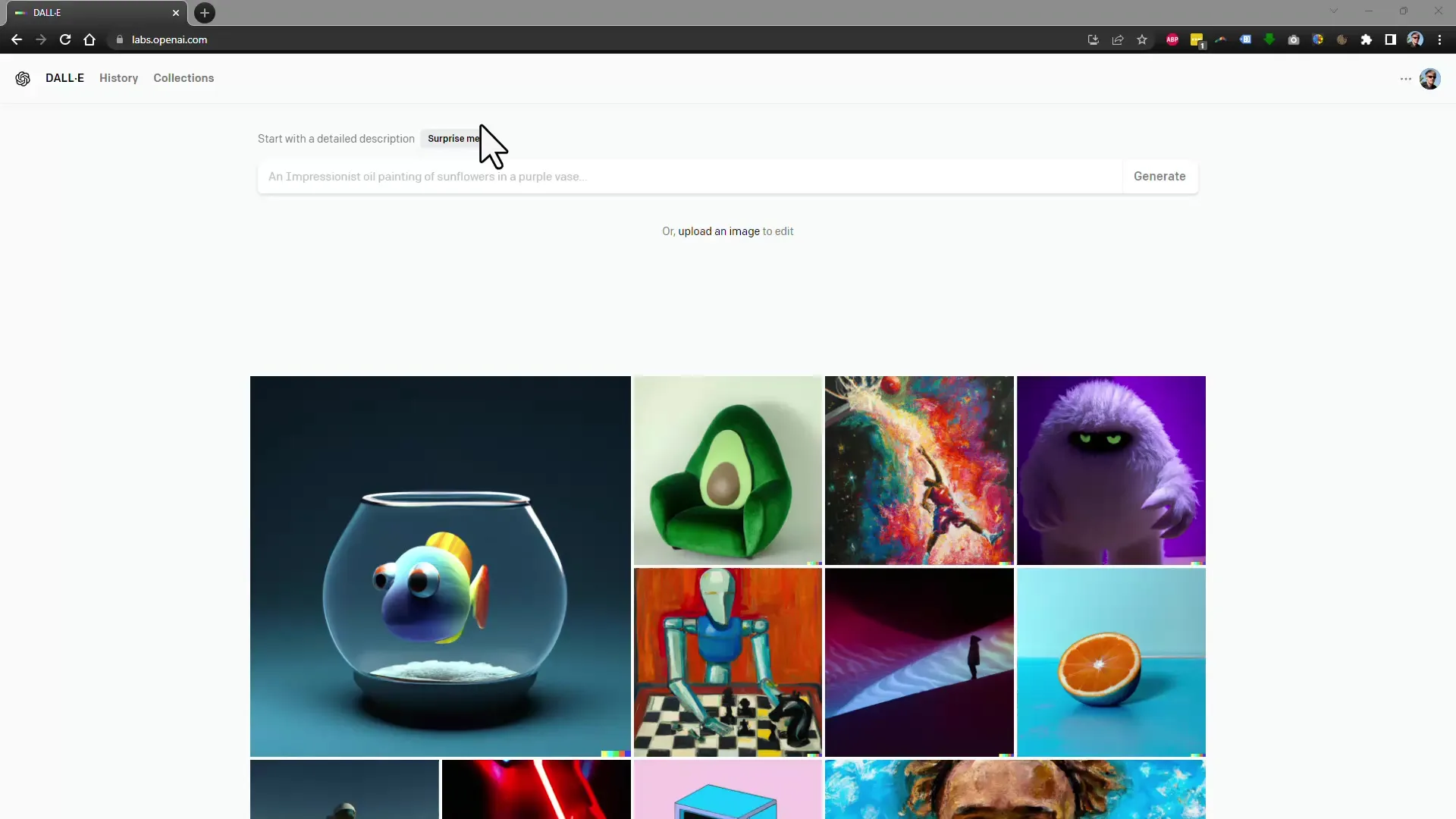Click the Generate button
The height and width of the screenshot is (819, 1456).
[1160, 176]
